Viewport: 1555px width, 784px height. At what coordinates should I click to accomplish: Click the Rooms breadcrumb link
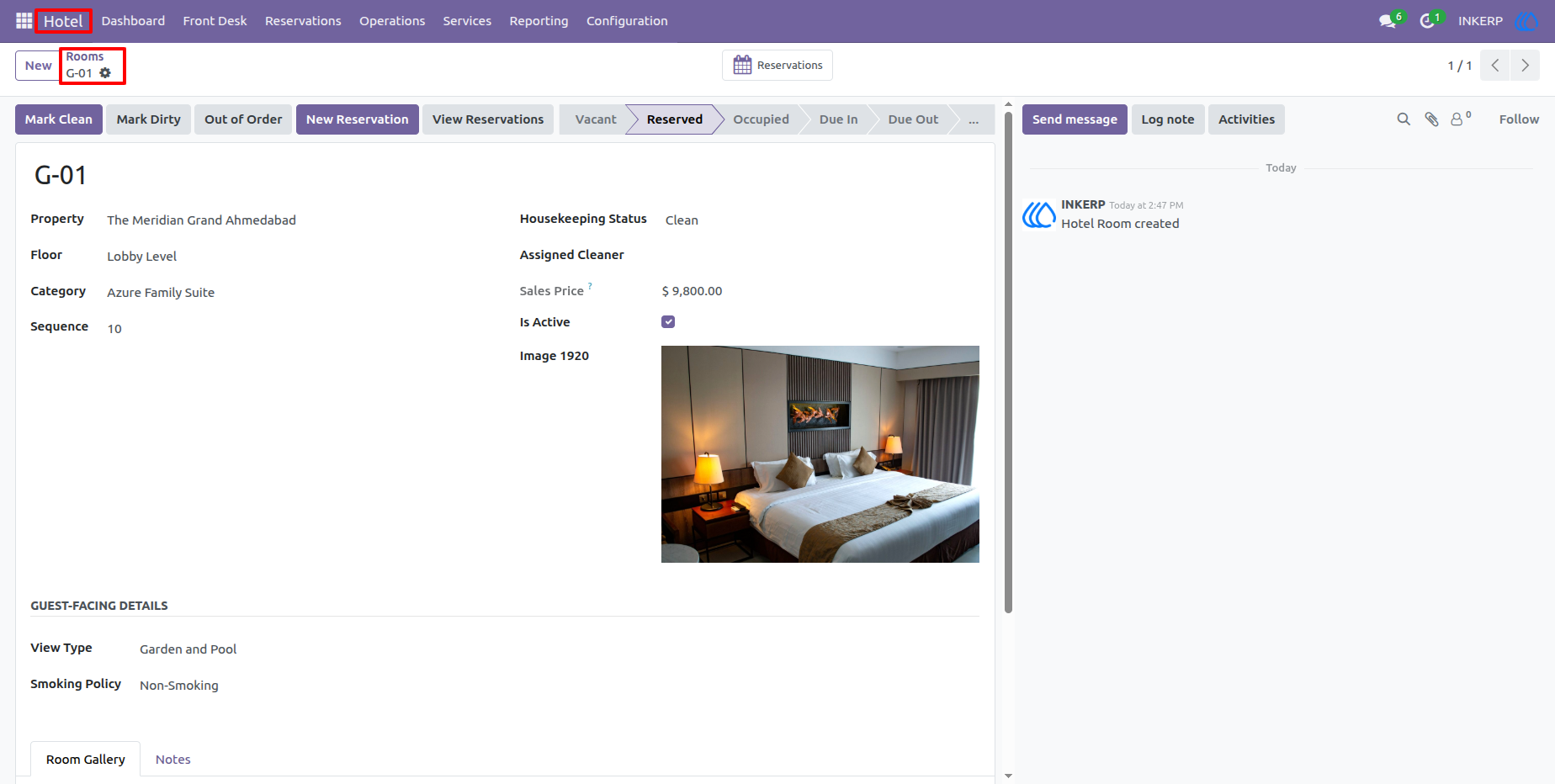pos(85,56)
